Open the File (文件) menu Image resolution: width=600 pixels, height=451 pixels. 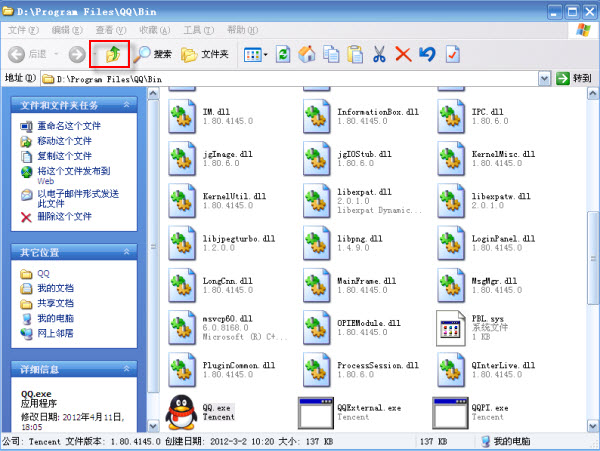(x=23, y=30)
